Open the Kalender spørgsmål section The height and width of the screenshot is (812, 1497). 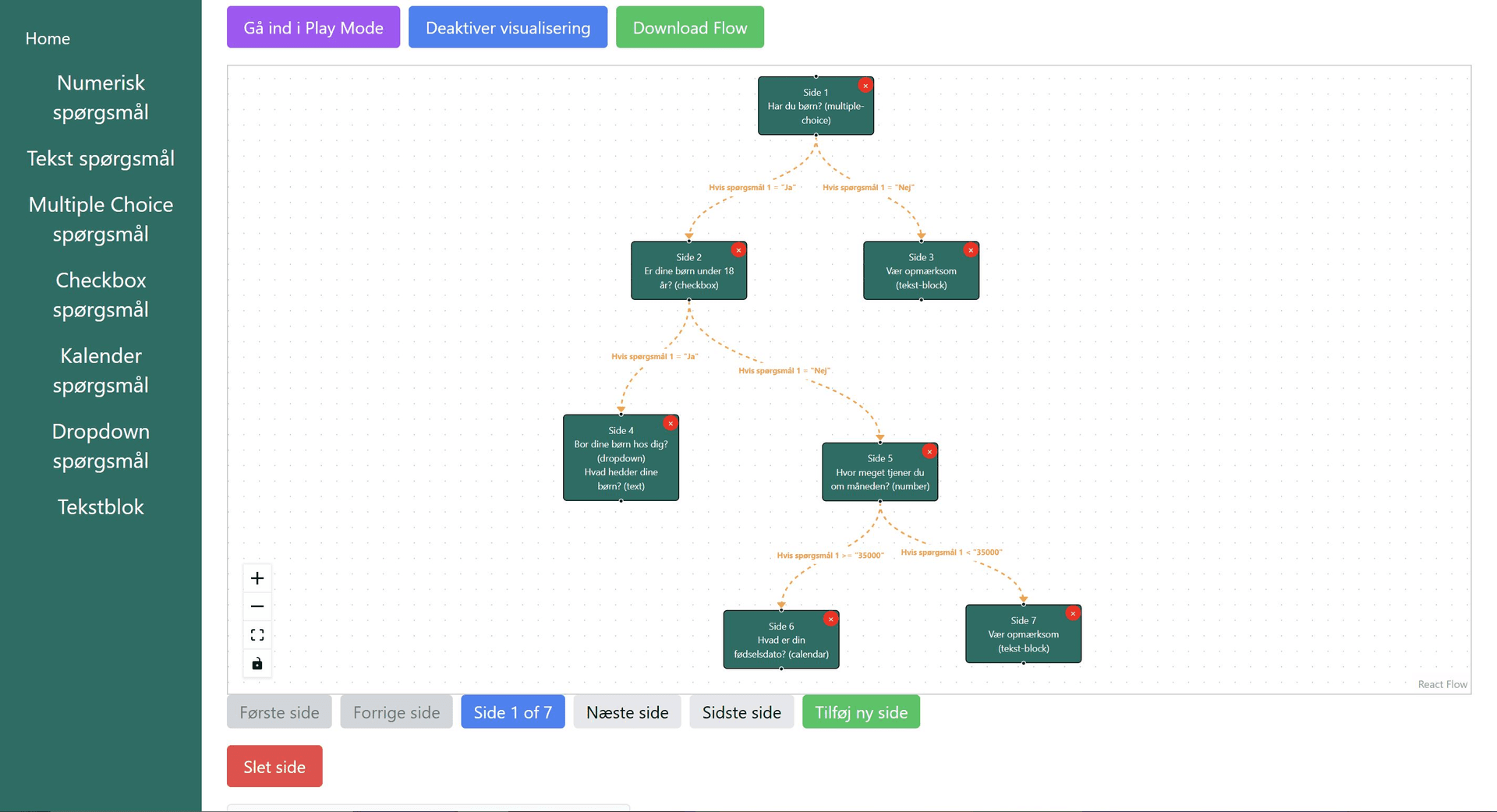100,370
